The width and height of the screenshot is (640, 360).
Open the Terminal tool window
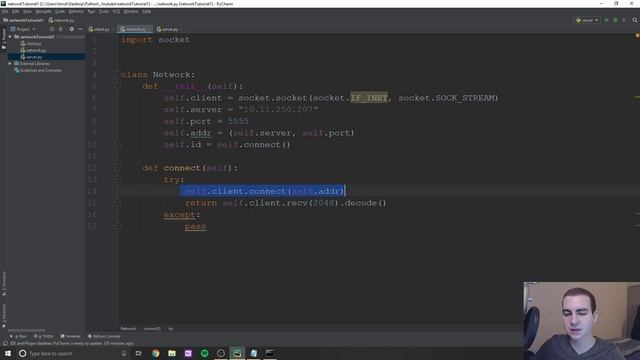point(70,336)
